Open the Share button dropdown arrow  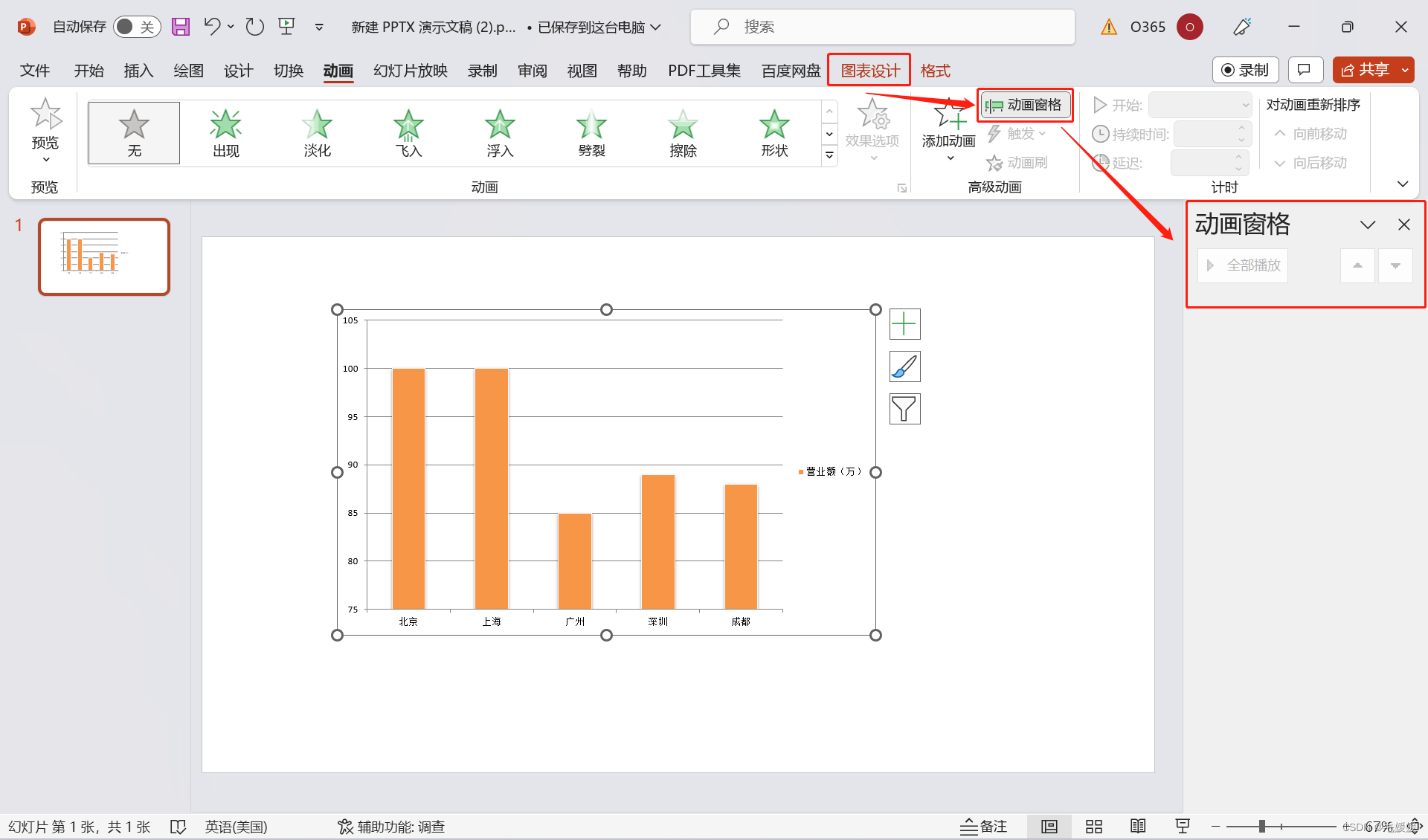tap(1405, 70)
